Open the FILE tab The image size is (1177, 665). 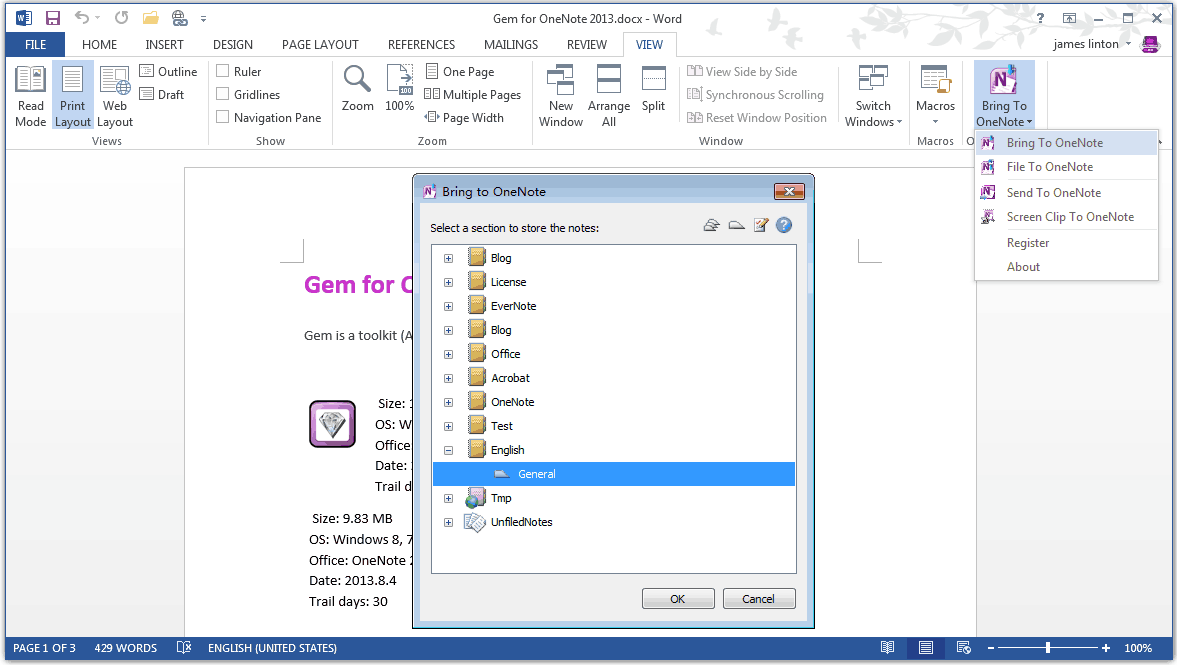tap(35, 44)
